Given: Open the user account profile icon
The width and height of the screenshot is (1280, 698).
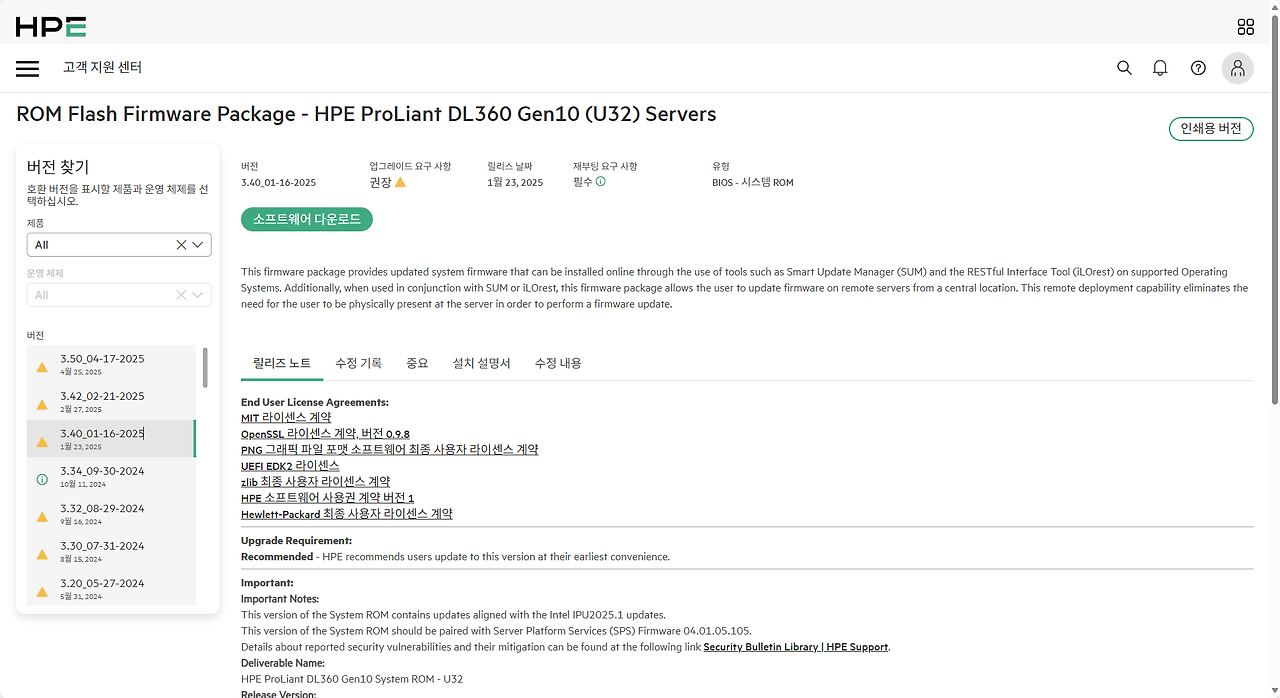Looking at the screenshot, I should pyautogui.click(x=1237, y=68).
